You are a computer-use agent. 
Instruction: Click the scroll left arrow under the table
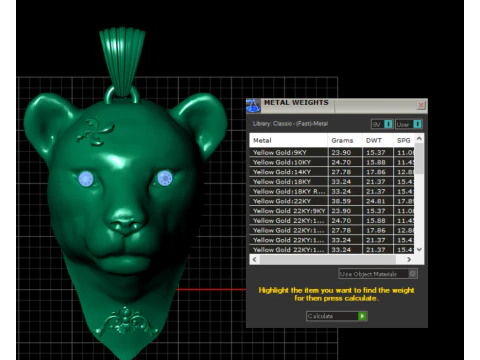pos(255,259)
